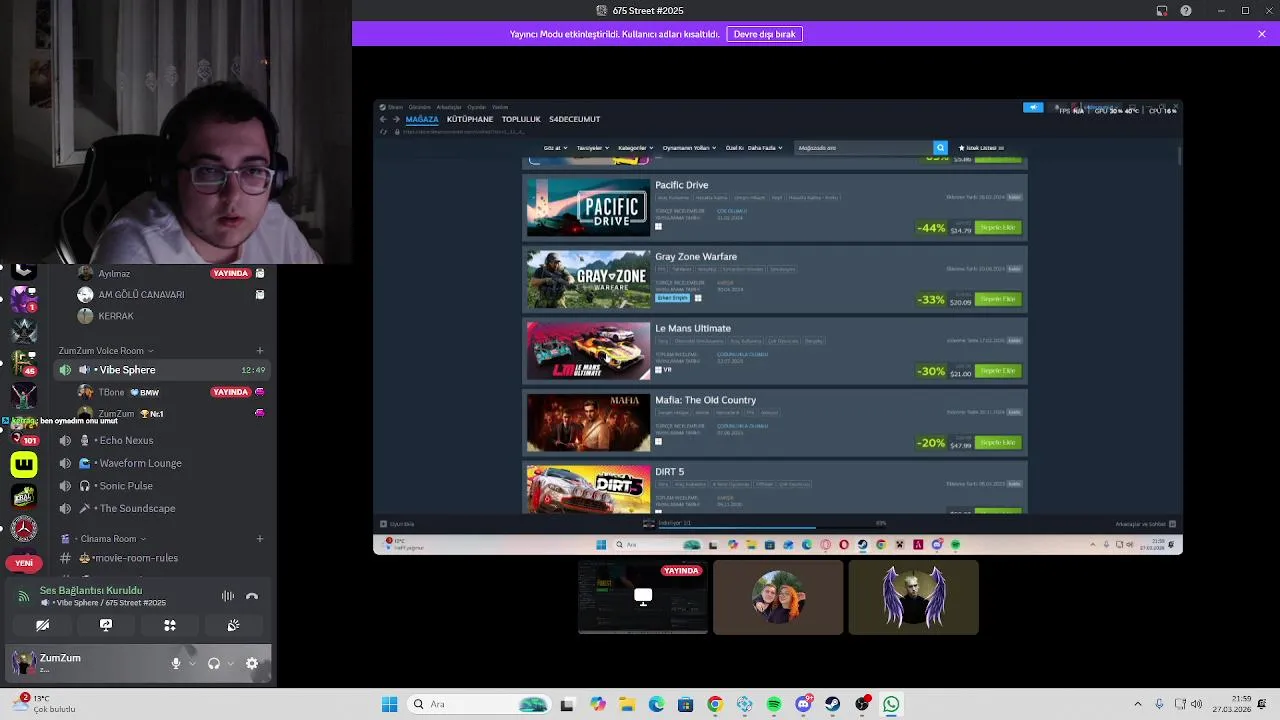This screenshot has height=720, width=1280.
Task: Select the Vibe Sphere voice channel
Action: 162,370
